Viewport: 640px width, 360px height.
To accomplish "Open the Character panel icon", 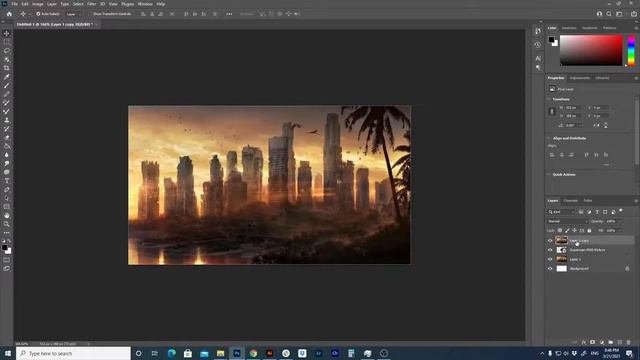I will point(538,58).
